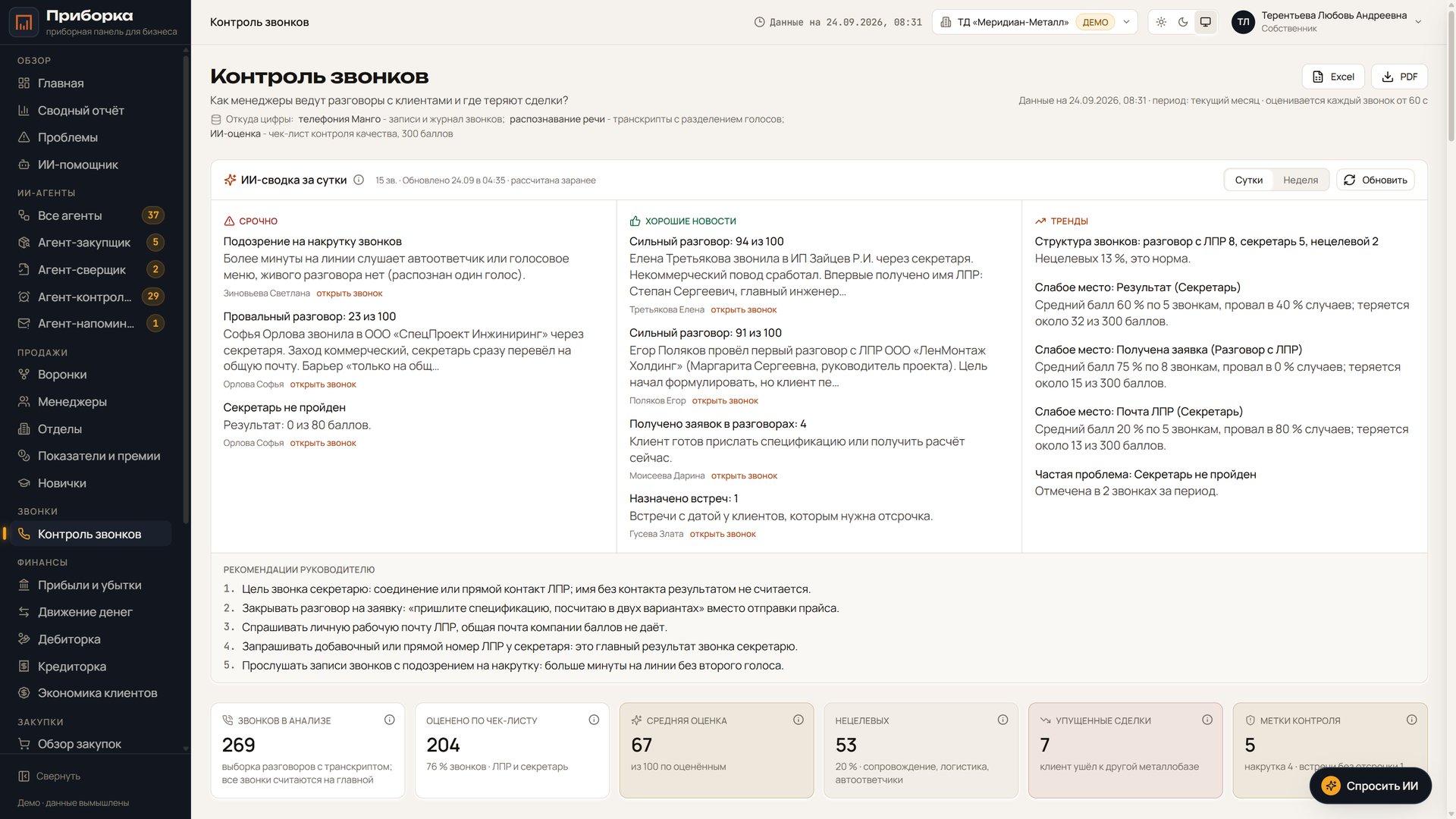The image size is (1456, 819).
Task: Open call link for Зиновьева Светлана
Action: pos(349,293)
